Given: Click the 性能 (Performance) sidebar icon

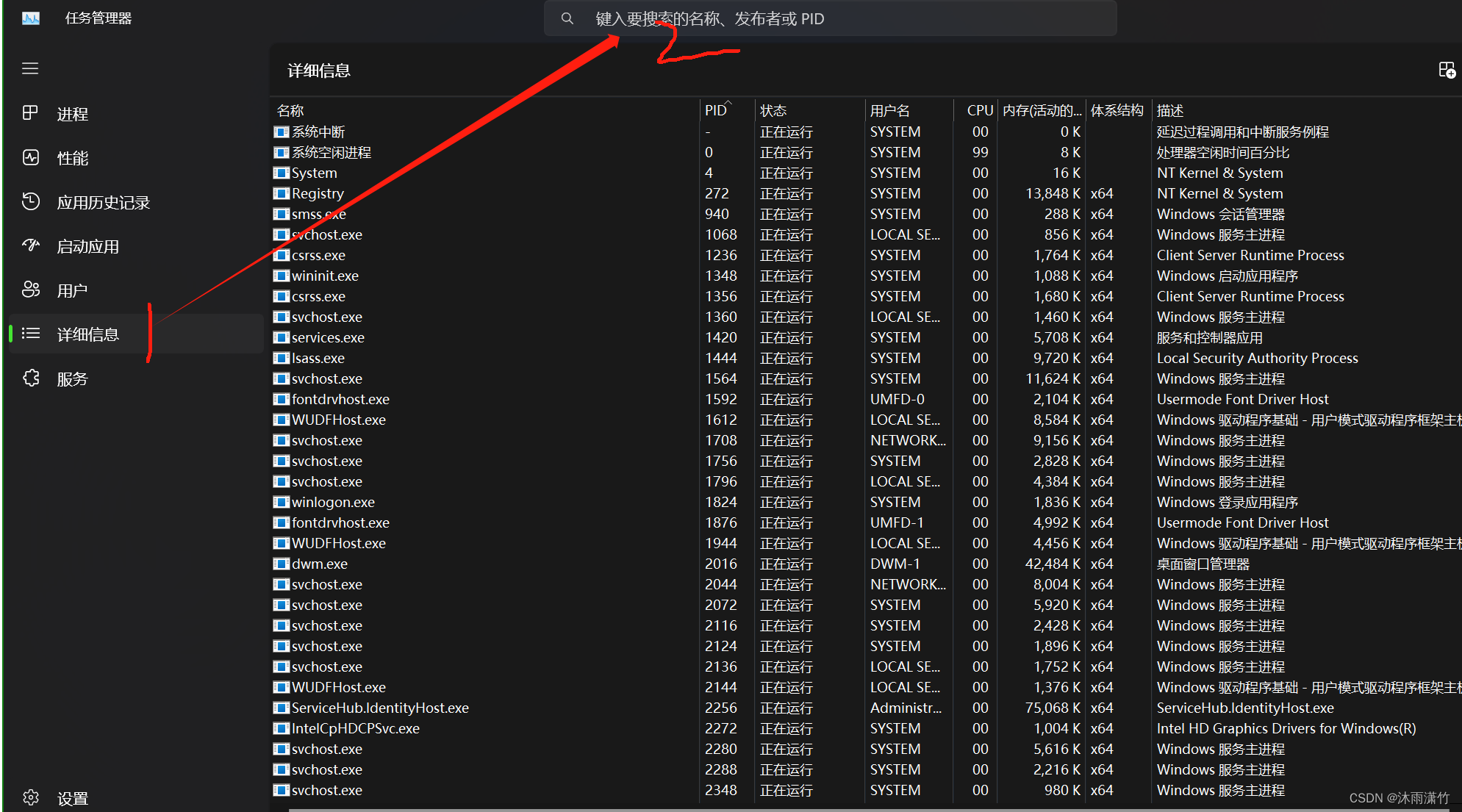Looking at the screenshot, I should [x=30, y=157].
